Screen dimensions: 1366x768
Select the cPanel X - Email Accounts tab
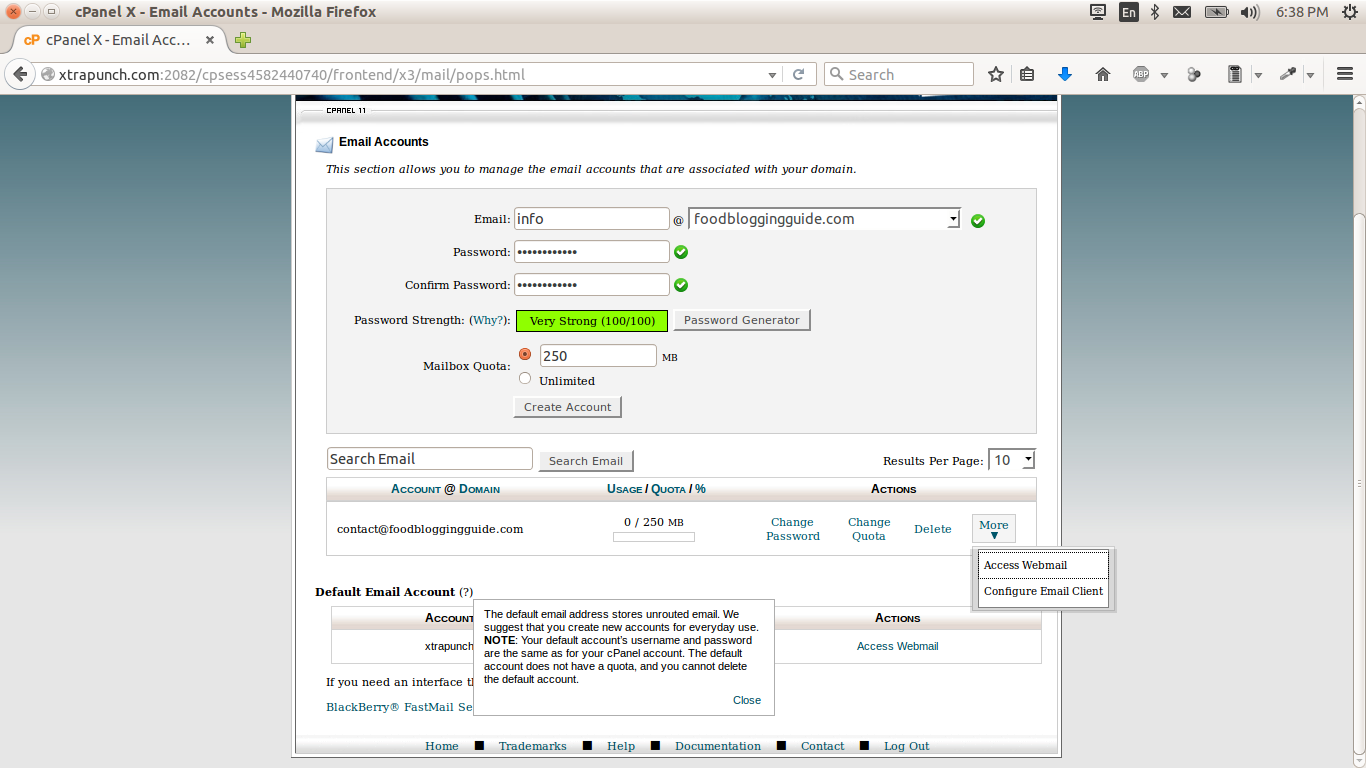click(x=116, y=40)
